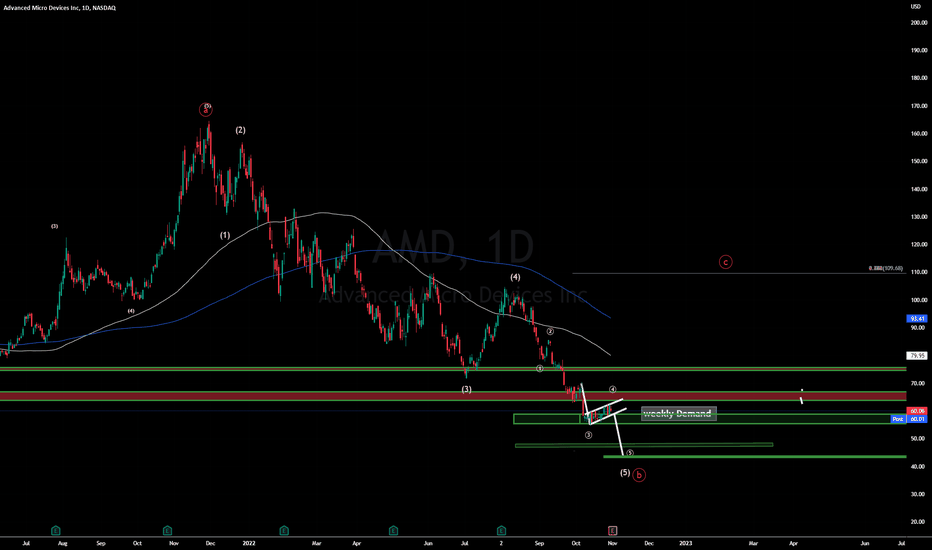Select the large white (3) wave label near 70
Screen dimensions: 932x550
(467, 389)
